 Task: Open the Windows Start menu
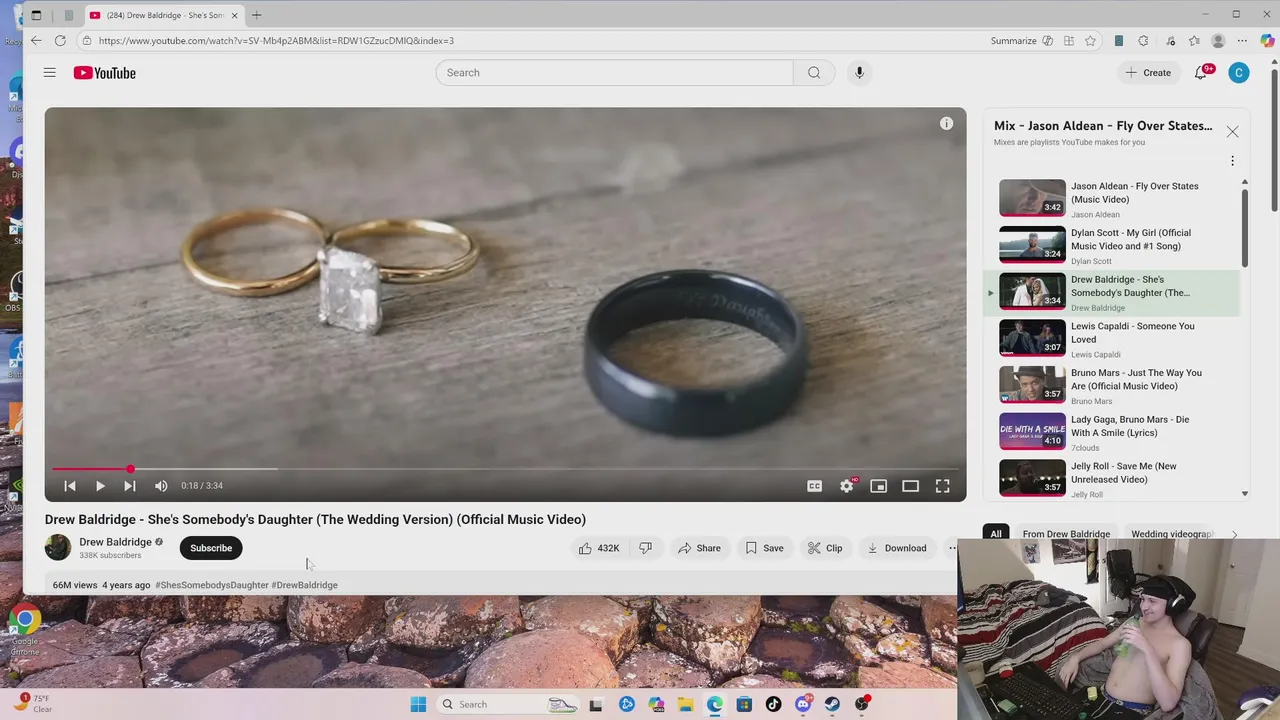(x=418, y=704)
